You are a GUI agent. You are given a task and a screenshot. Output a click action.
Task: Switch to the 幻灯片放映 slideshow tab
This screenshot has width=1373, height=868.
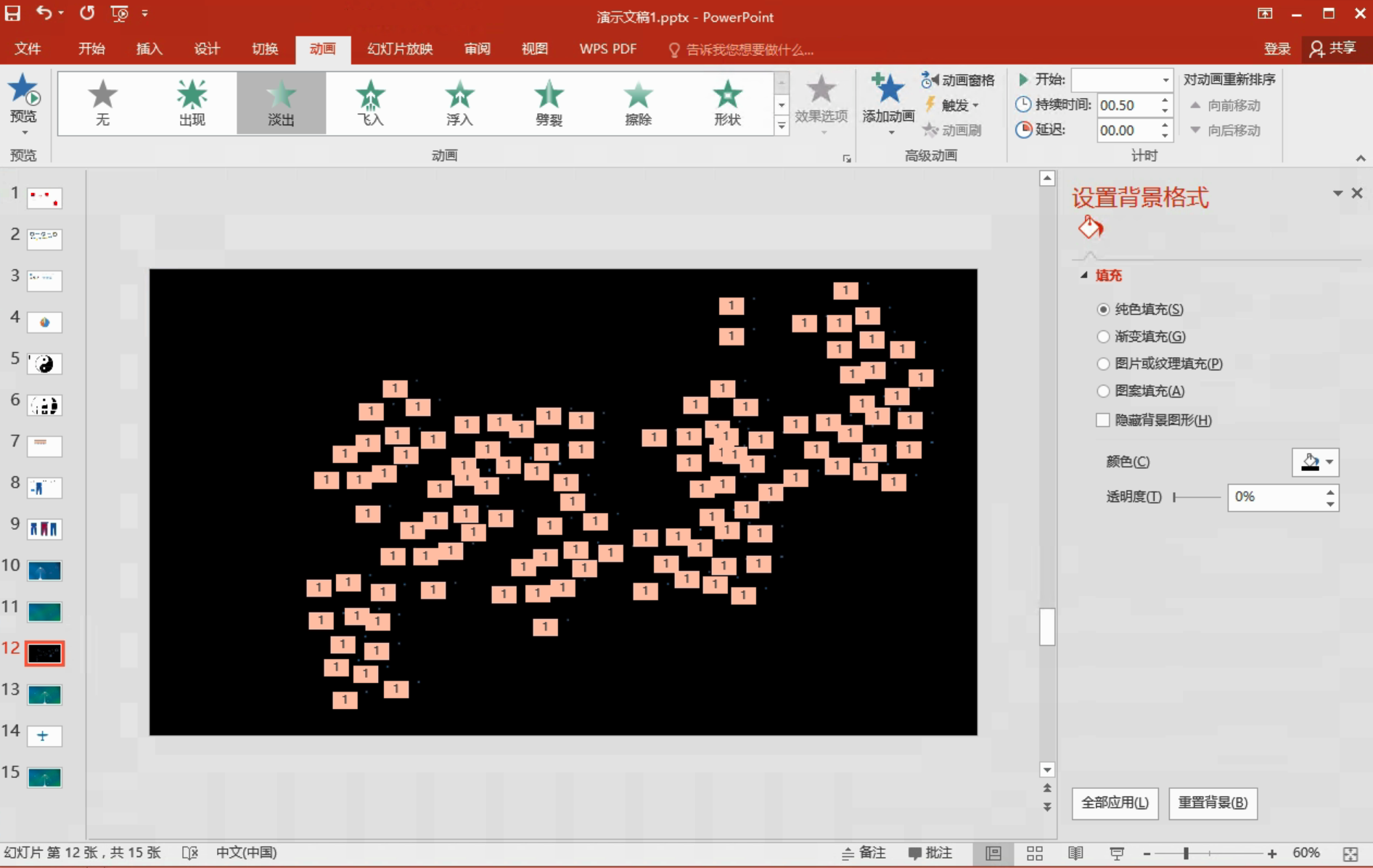pyautogui.click(x=400, y=49)
